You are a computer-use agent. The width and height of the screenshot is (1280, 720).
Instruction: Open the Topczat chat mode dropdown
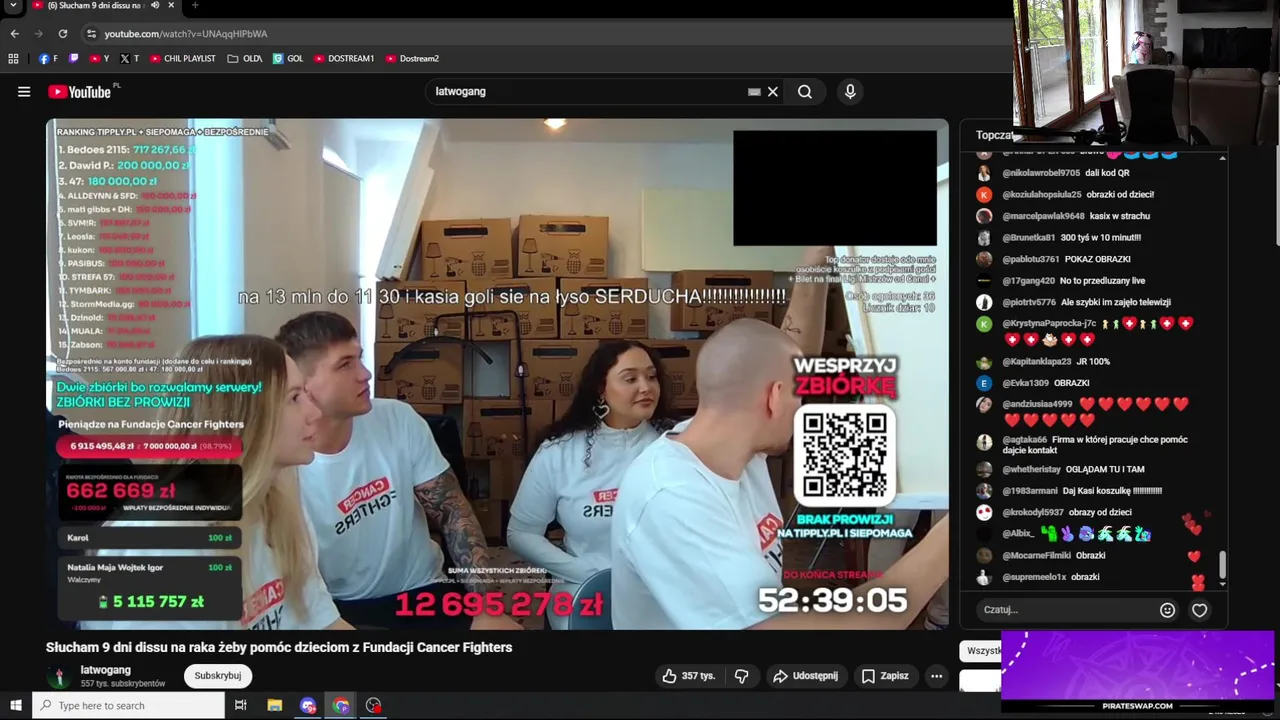point(994,135)
